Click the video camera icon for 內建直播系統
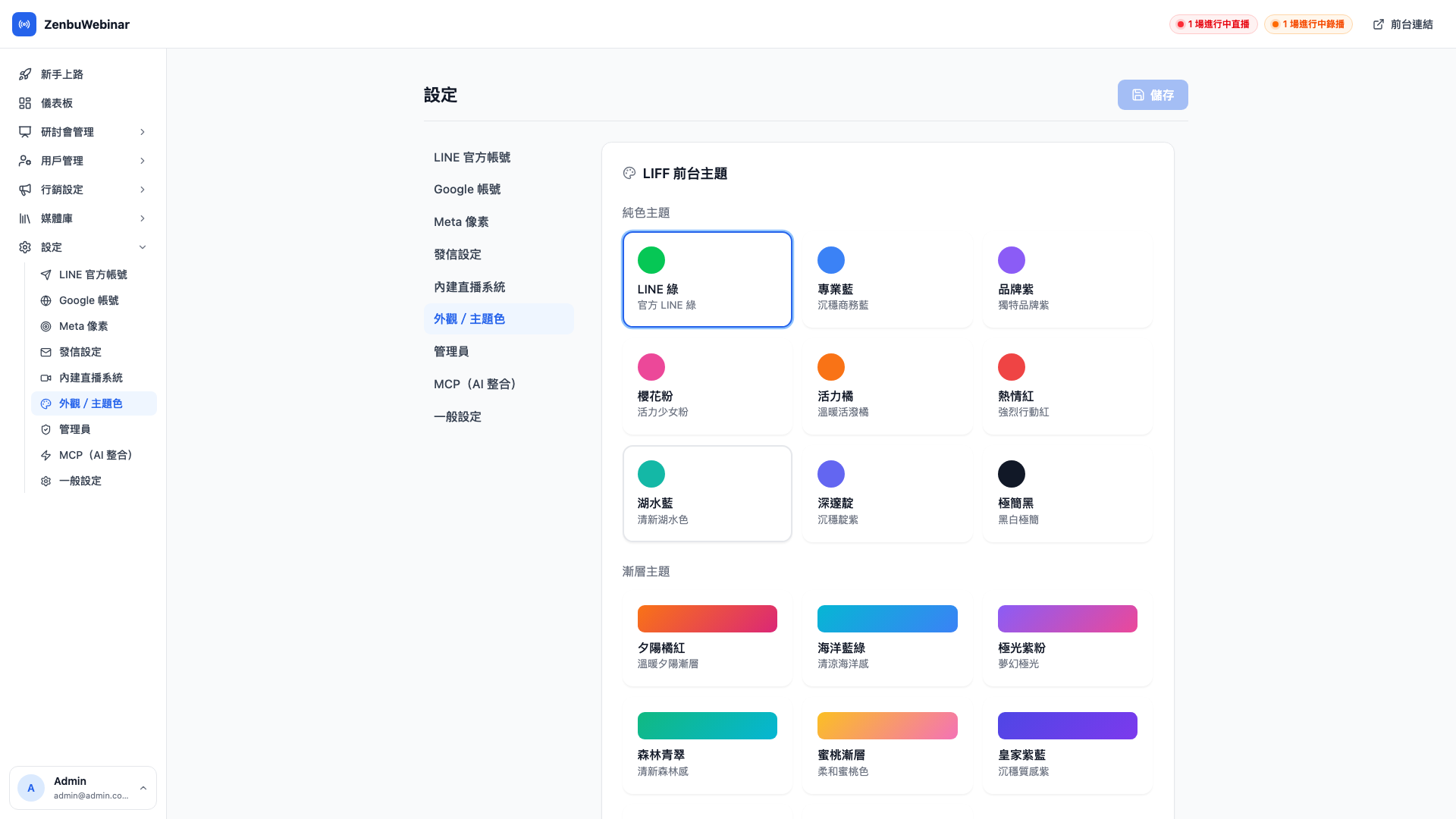 coord(45,378)
